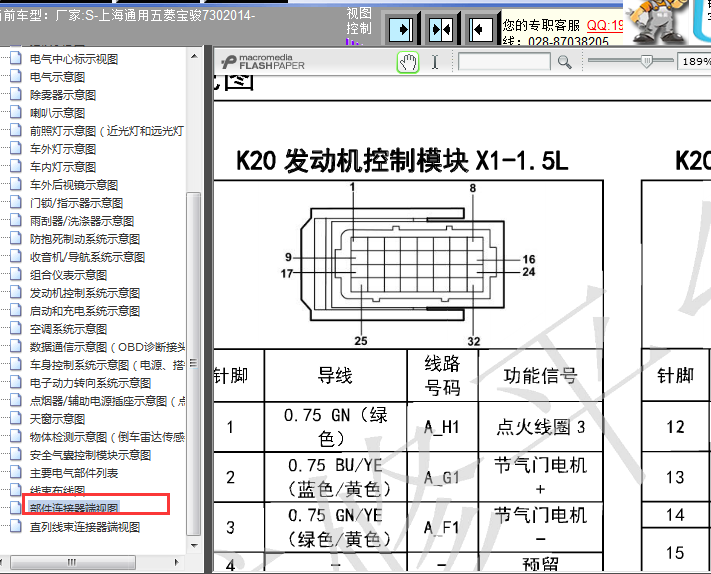The width and height of the screenshot is (711, 574).
Task: Open 防抱死制动系统示意图 document
Action: (85, 239)
